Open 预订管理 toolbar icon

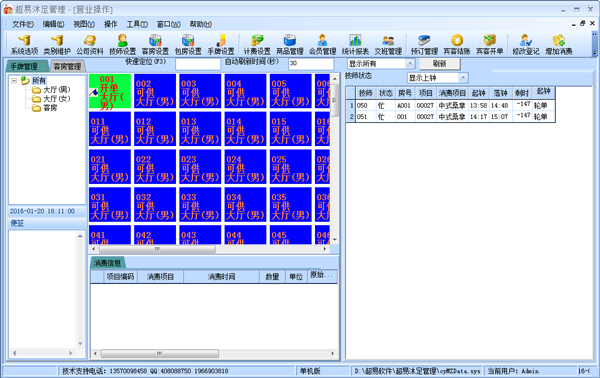[x=424, y=45]
